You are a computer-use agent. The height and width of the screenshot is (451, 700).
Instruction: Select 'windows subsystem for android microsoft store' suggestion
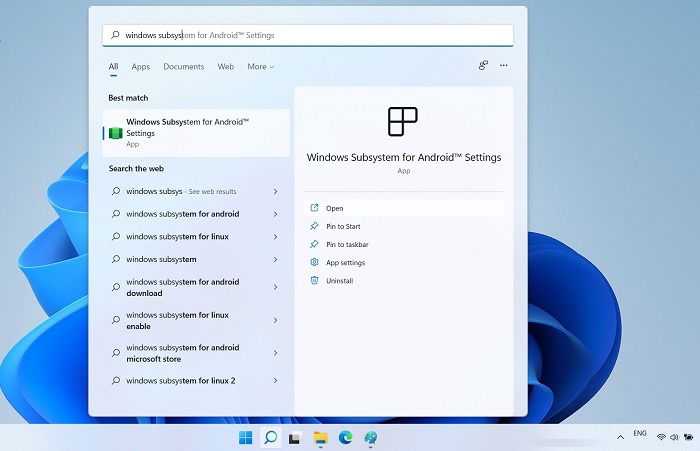[196, 353]
